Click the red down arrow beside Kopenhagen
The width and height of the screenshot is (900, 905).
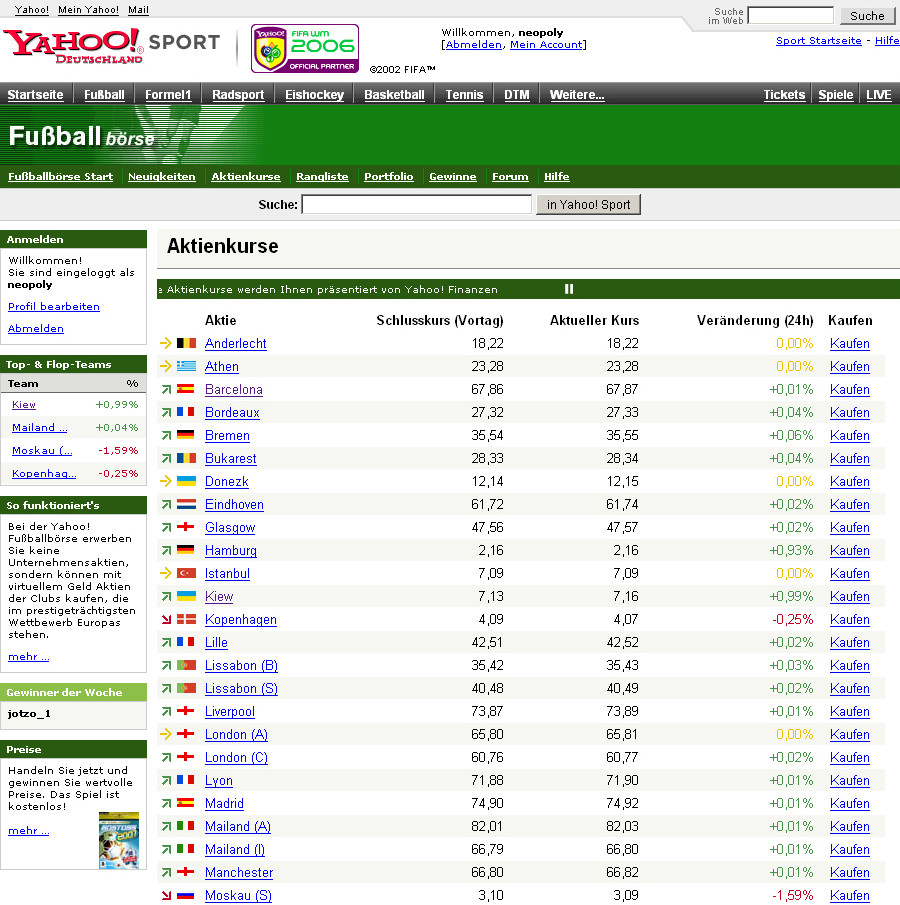(166, 619)
